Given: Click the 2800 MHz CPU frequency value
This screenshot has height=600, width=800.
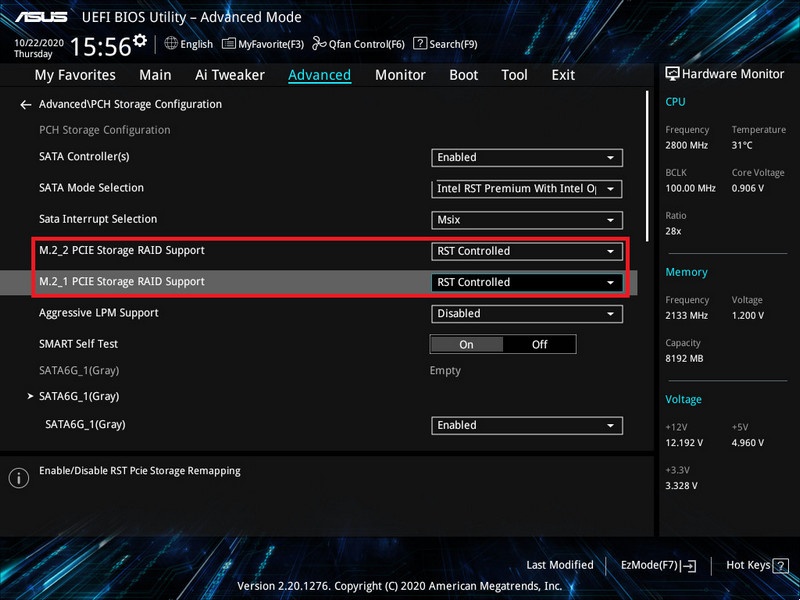Looking at the screenshot, I should coord(687,145).
